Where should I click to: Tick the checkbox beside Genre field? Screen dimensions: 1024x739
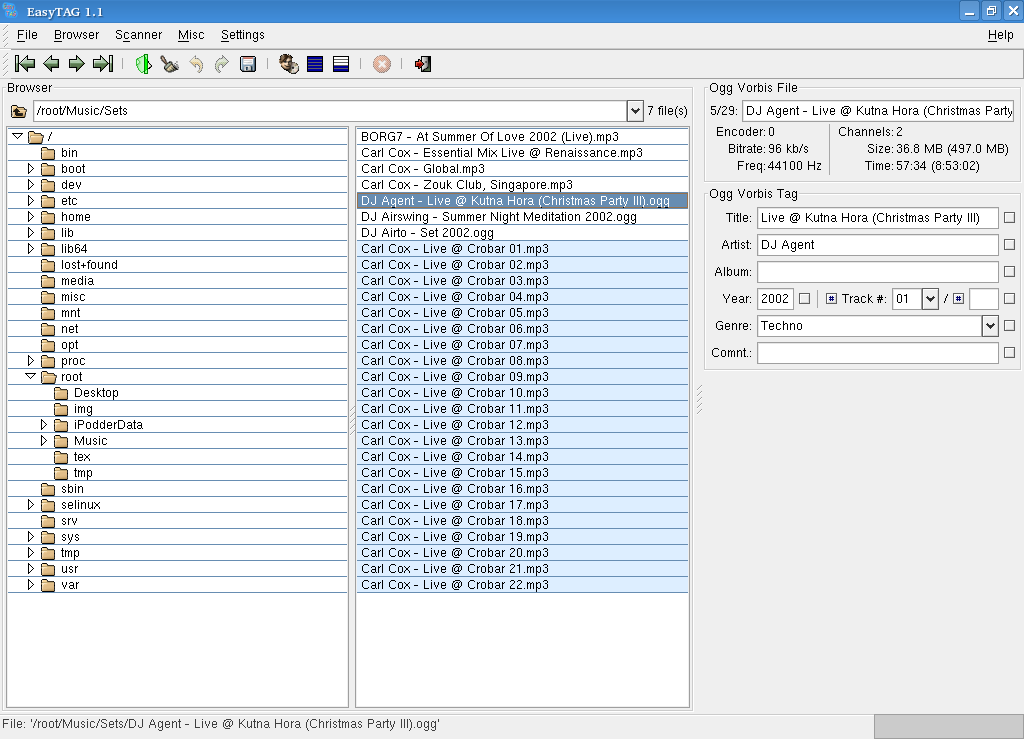(1009, 325)
